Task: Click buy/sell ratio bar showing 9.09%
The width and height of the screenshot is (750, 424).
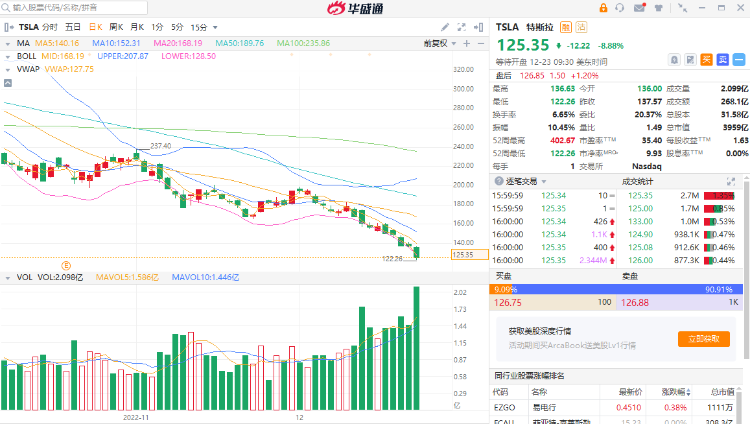Action: [616, 289]
